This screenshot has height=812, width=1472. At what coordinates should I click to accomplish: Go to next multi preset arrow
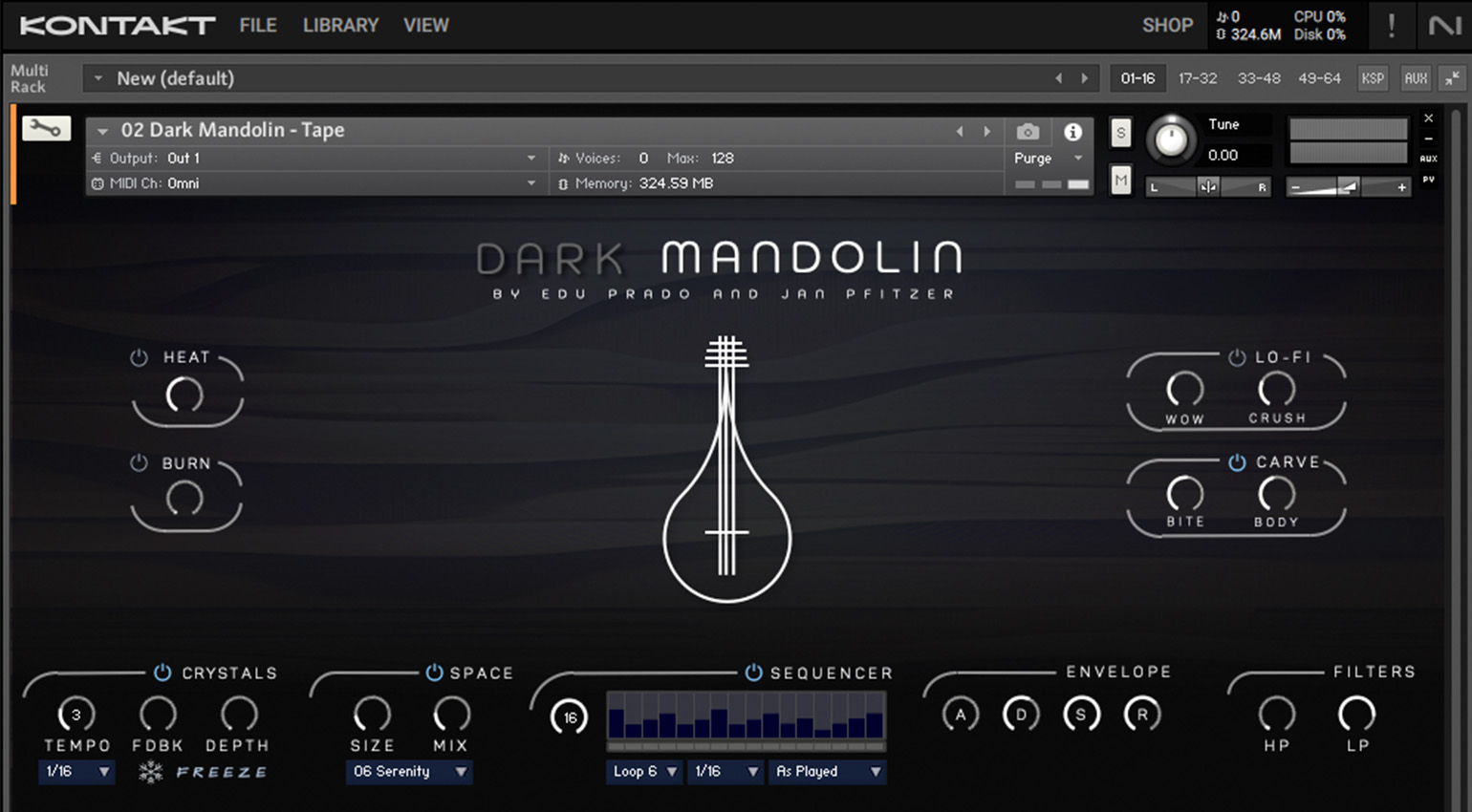point(1084,78)
